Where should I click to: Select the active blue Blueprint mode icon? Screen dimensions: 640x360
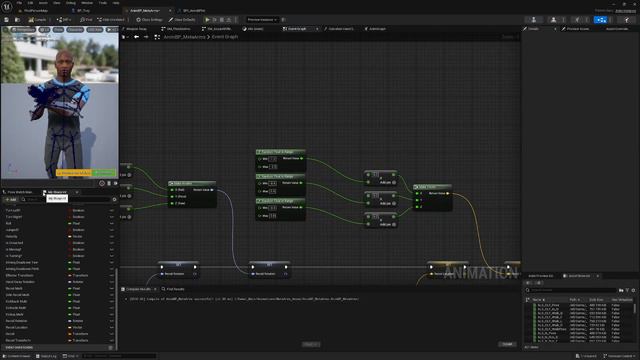[600, 20]
